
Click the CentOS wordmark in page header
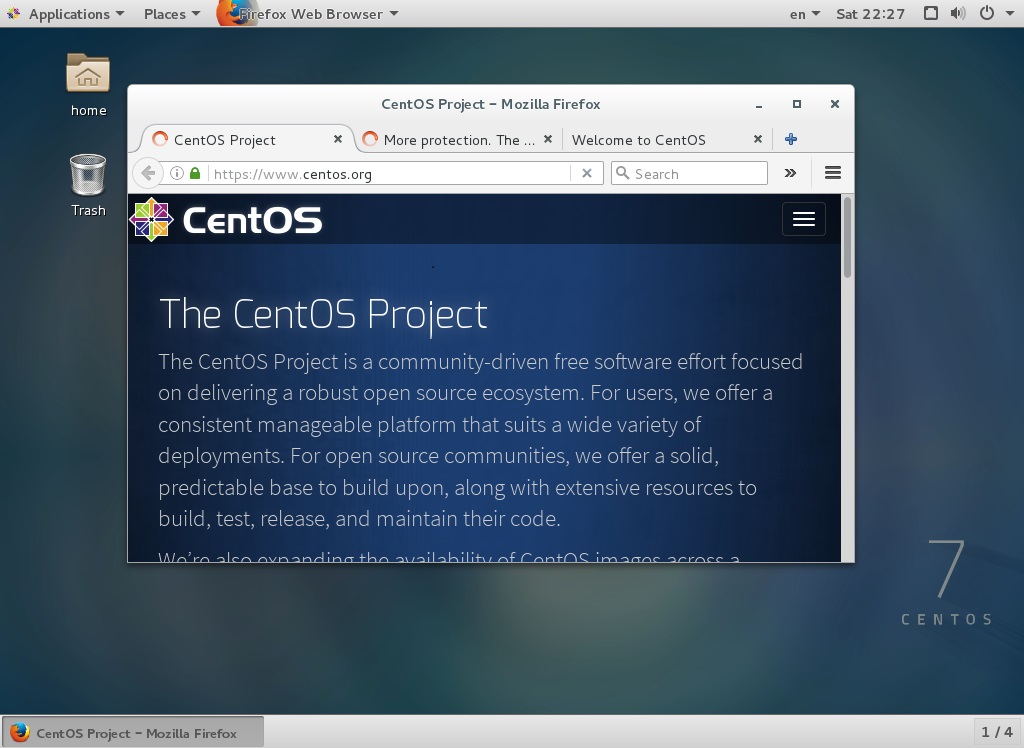[252, 220]
